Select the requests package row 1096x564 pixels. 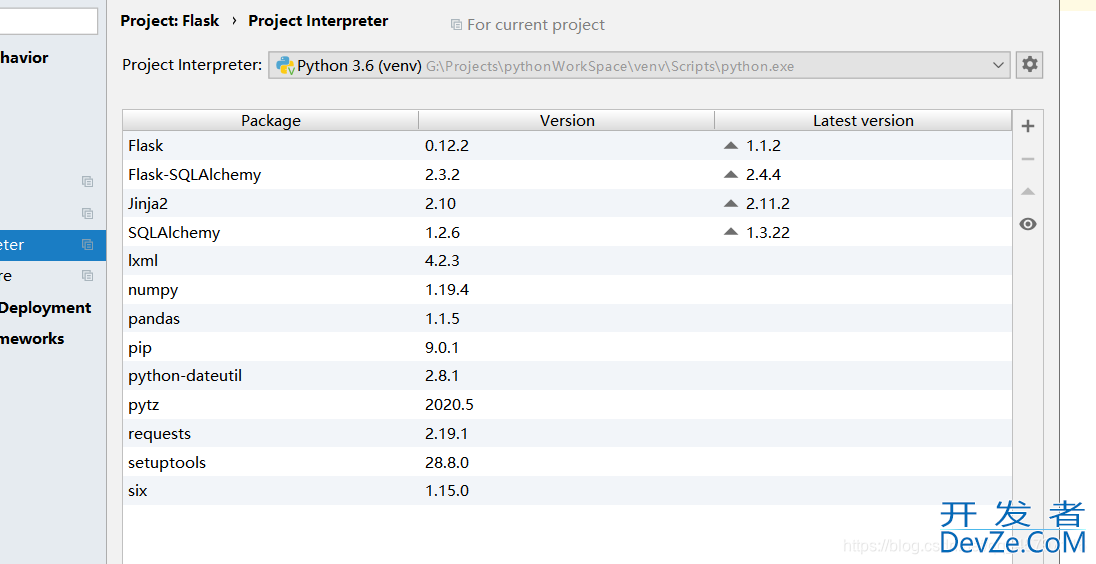point(567,433)
